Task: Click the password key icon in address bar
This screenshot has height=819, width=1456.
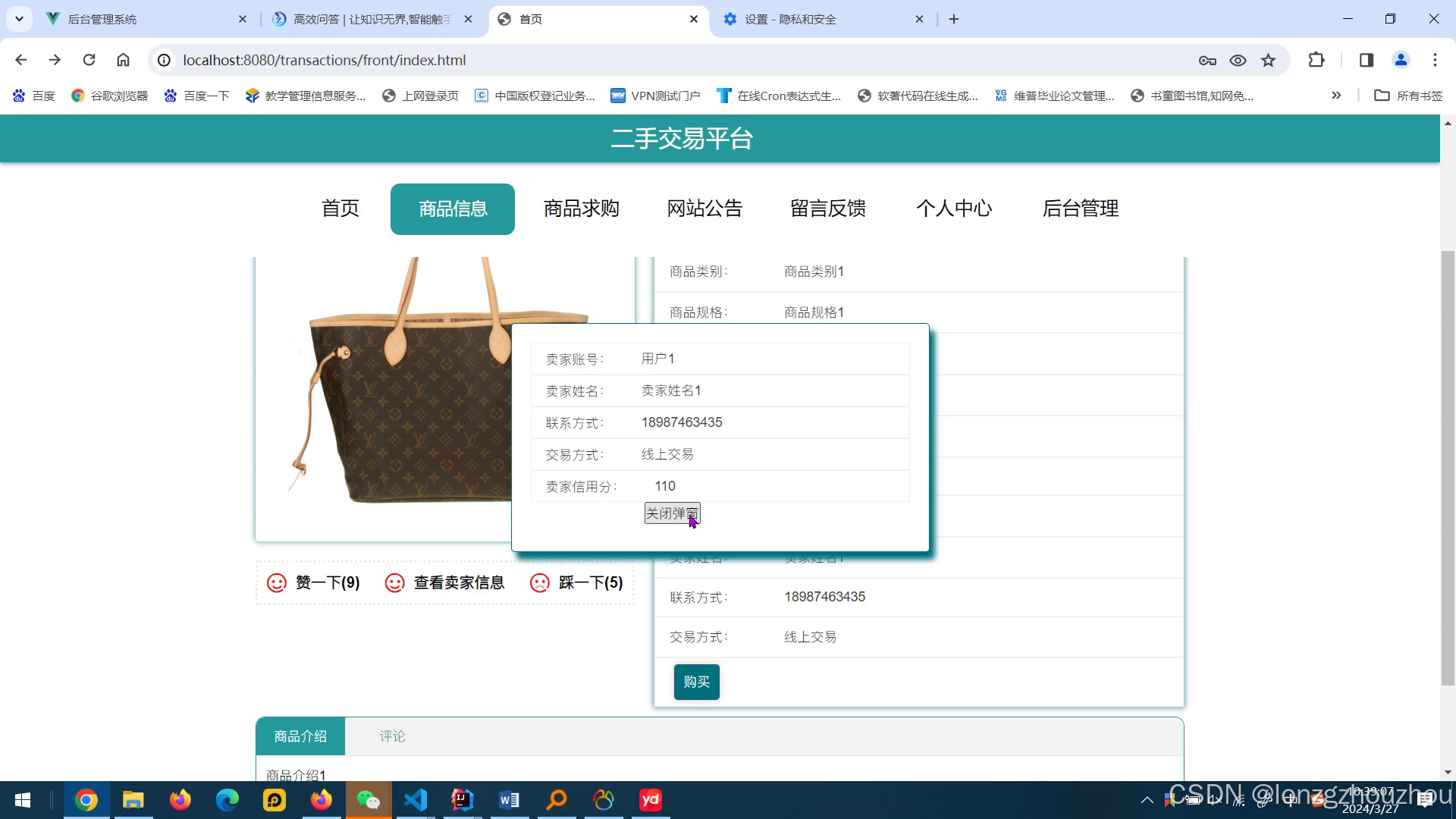Action: coord(1207,60)
